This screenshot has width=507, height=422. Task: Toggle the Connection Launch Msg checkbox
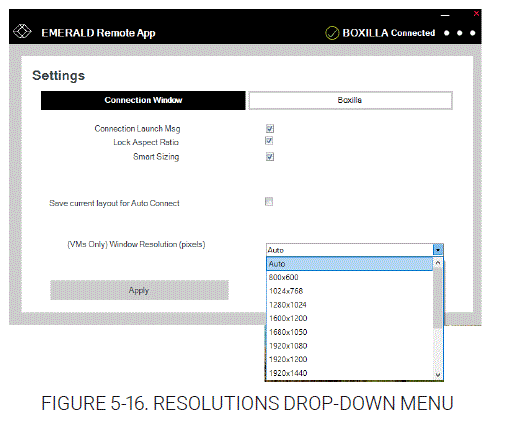(270, 128)
